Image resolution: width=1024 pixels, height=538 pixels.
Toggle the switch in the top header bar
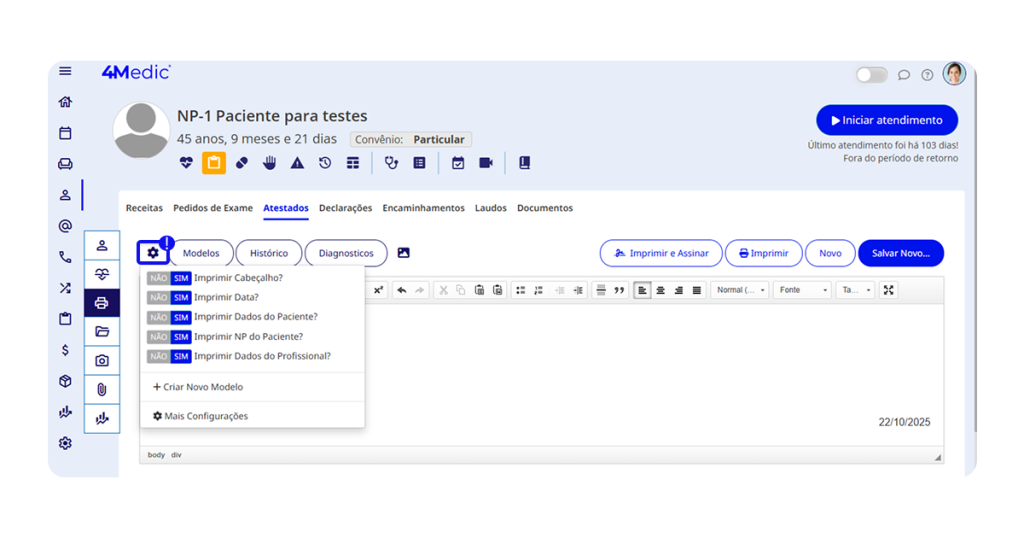point(871,75)
